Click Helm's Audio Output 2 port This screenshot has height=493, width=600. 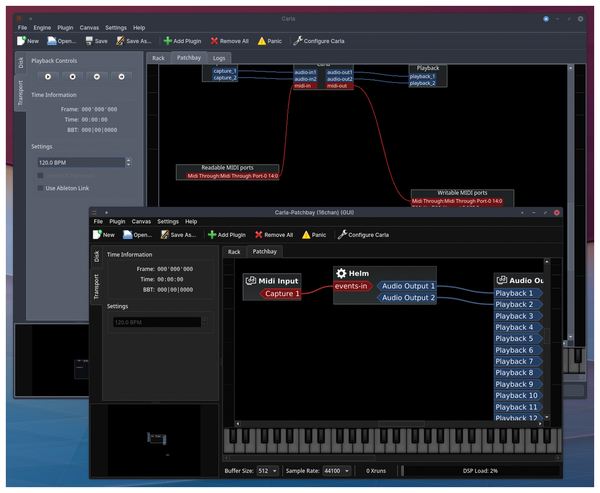pyautogui.click(x=406, y=297)
